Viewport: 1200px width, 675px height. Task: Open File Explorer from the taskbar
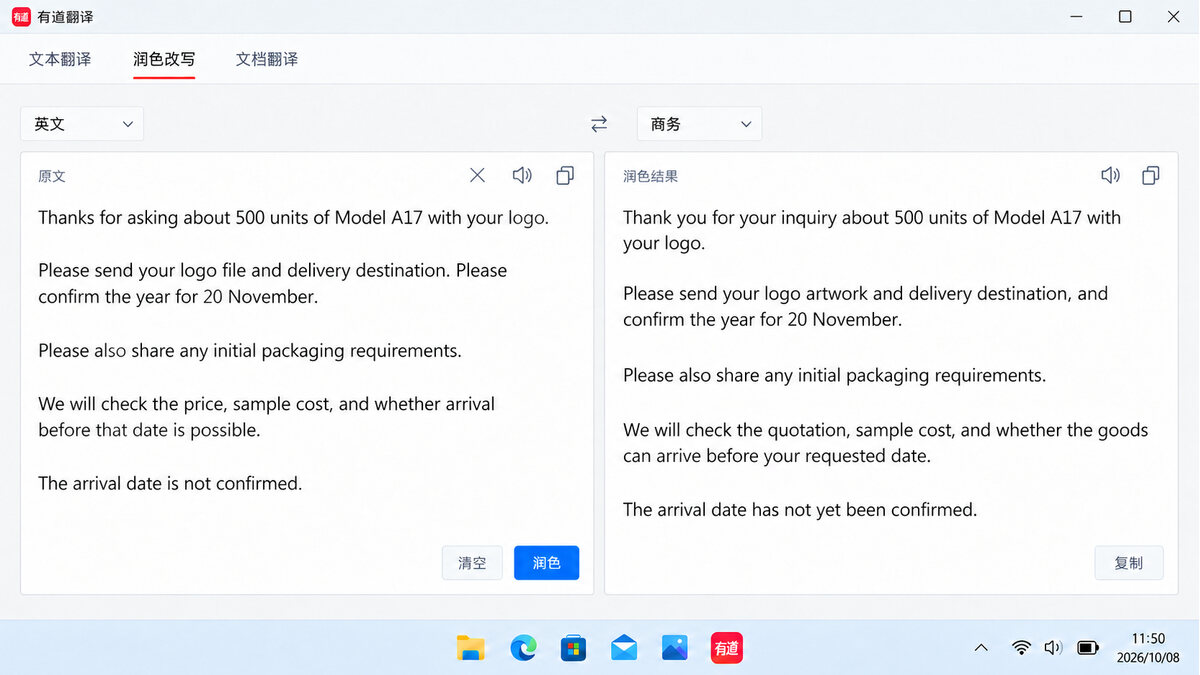click(x=470, y=648)
